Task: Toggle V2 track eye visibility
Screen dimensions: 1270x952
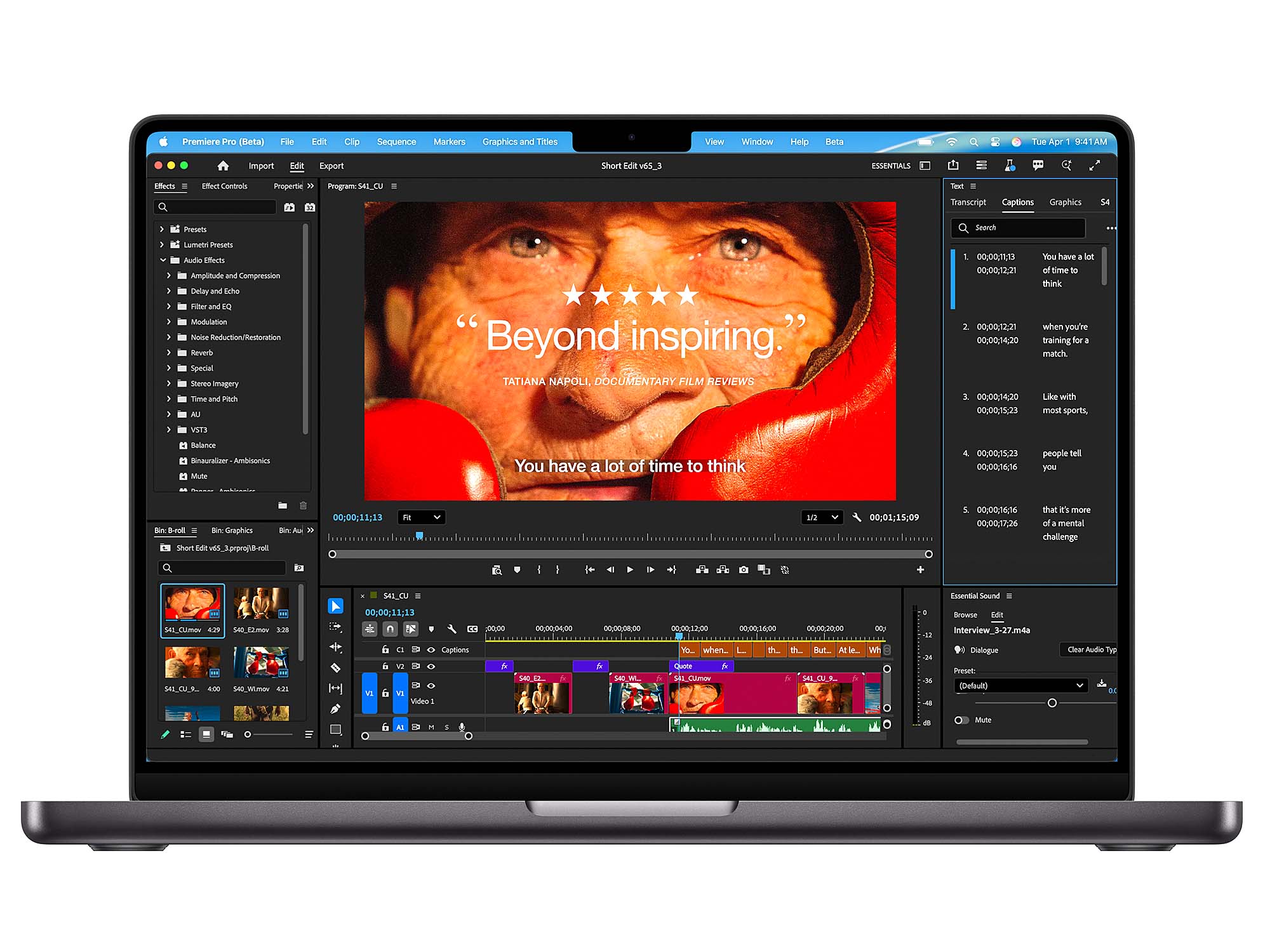Action: point(431,666)
